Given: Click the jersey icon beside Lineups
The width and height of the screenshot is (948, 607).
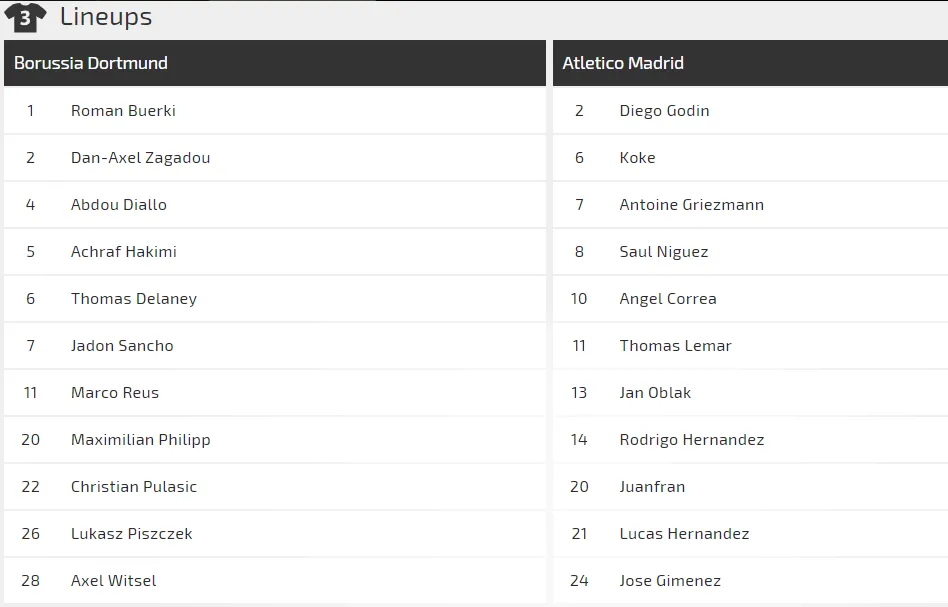Looking at the screenshot, I should (x=25, y=17).
